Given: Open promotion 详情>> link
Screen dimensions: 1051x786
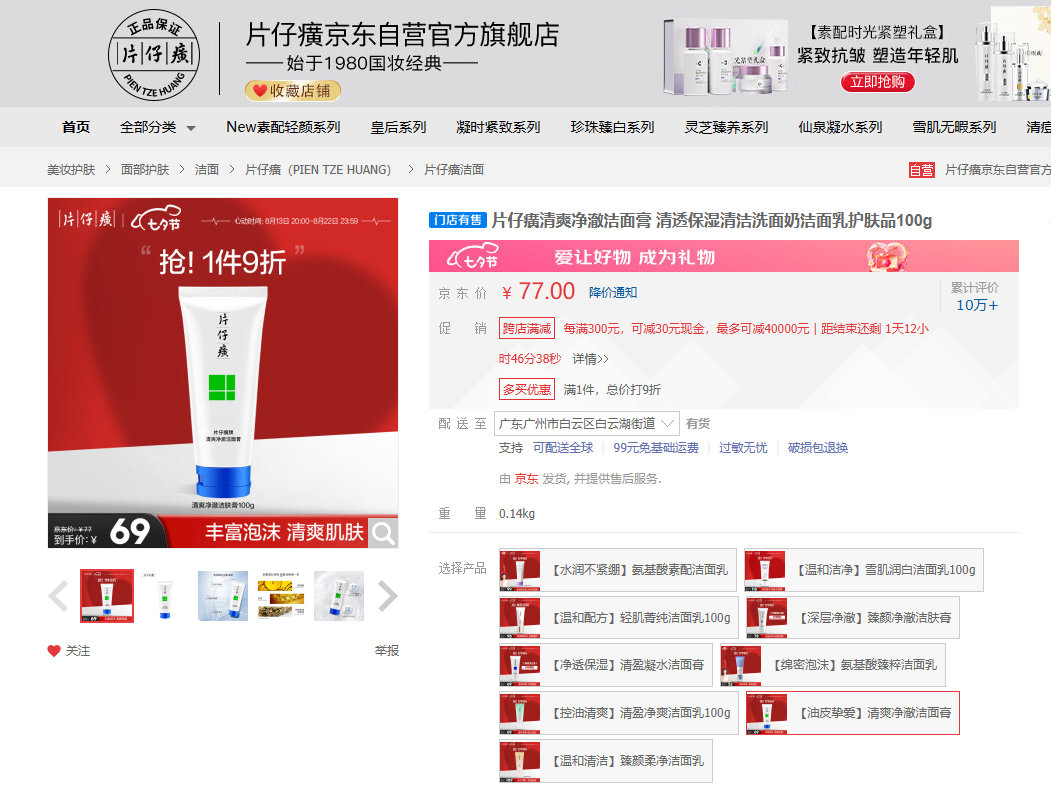Looking at the screenshot, I should pyautogui.click(x=590, y=359).
